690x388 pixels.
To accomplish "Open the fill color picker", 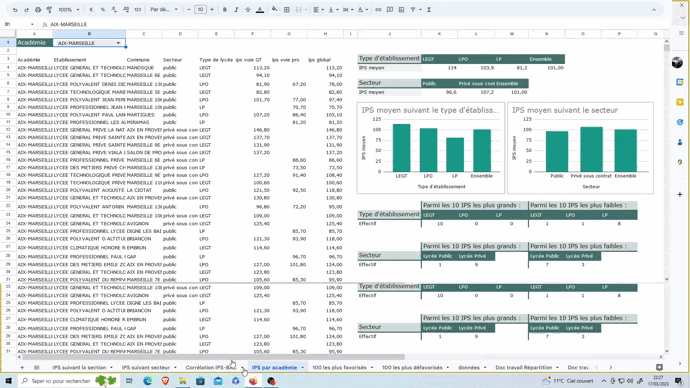I will click(275, 10).
